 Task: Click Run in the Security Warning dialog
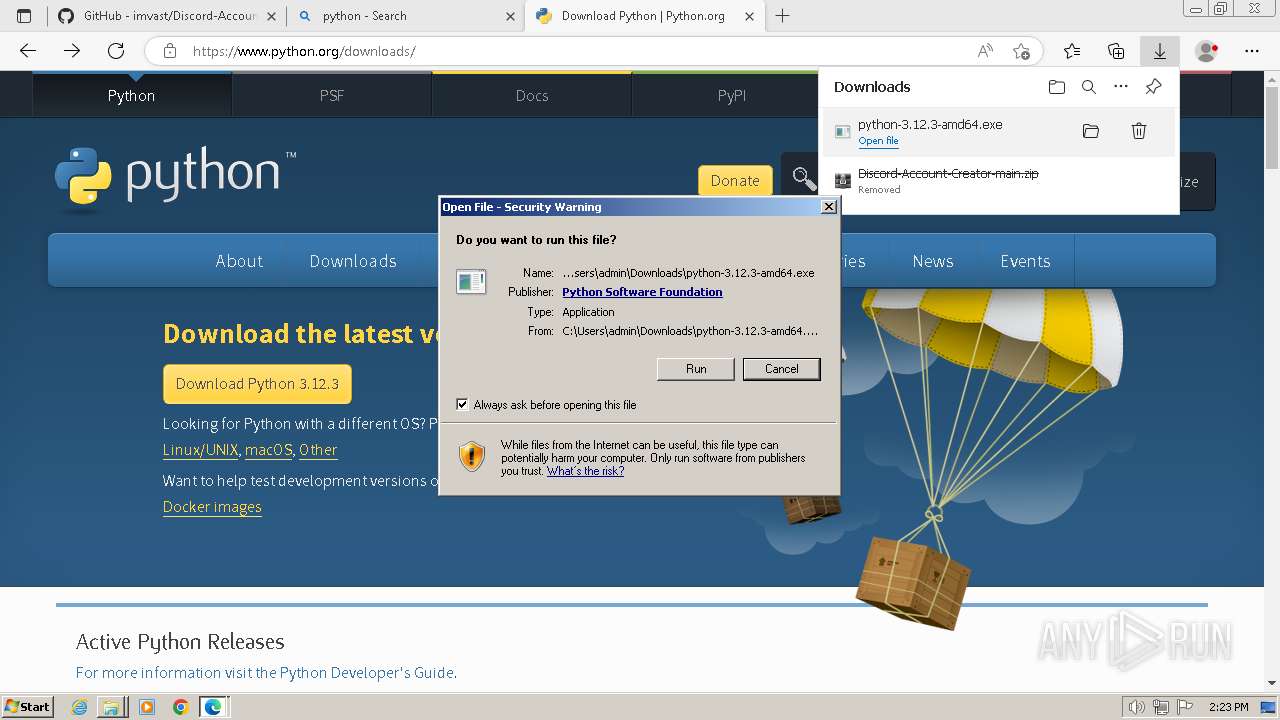pyautogui.click(x=696, y=369)
